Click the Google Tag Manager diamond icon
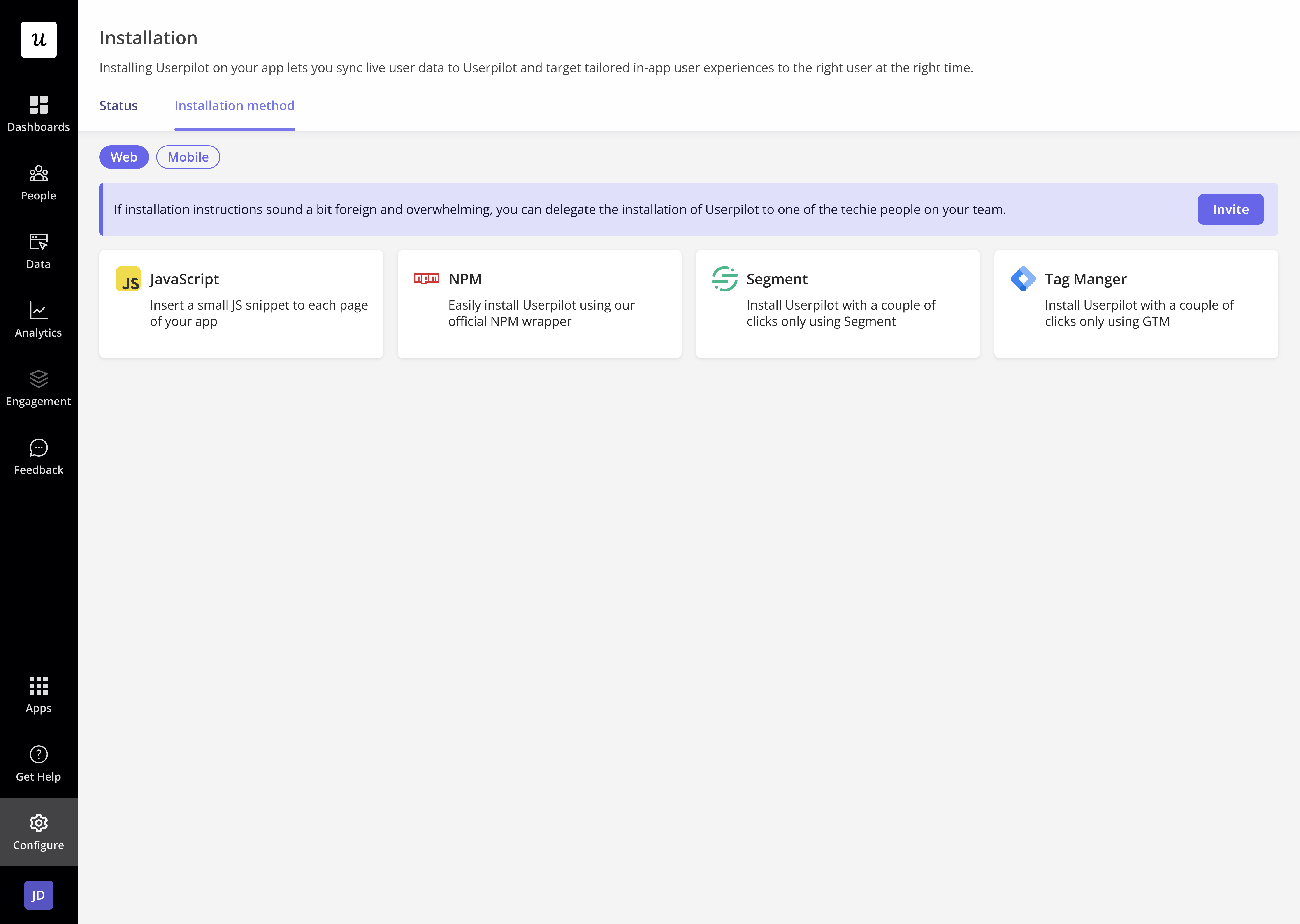The width and height of the screenshot is (1300, 924). coord(1023,279)
